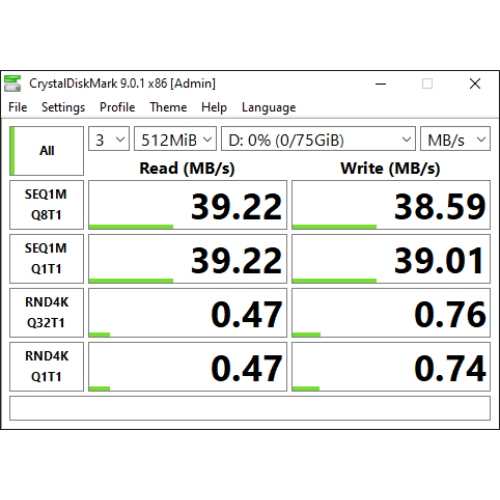Click the SEQ1M Q1T1 write result 39.01
500x500 pixels.
click(391, 259)
